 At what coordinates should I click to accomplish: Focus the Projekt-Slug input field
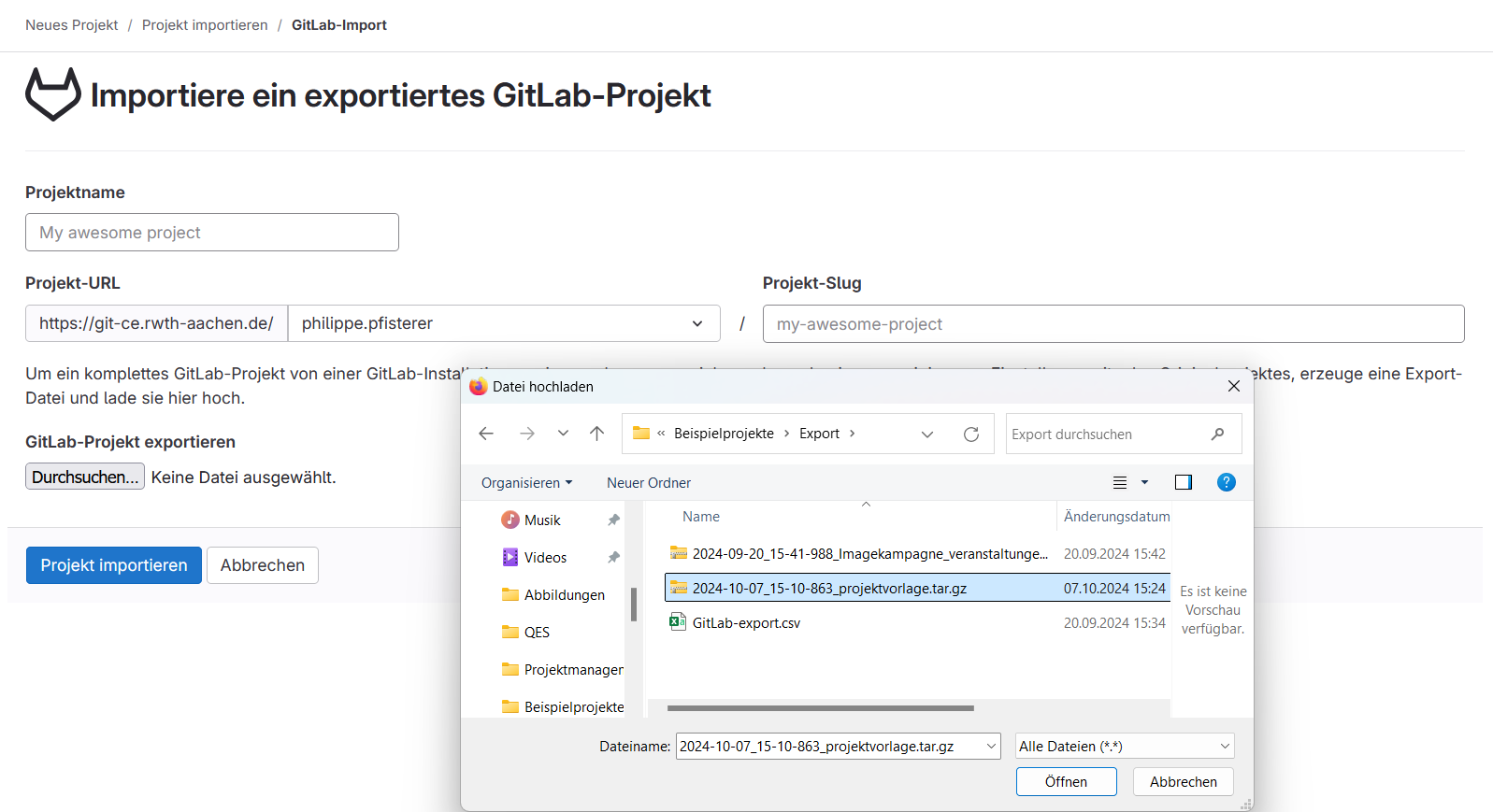pyautogui.click(x=1113, y=324)
